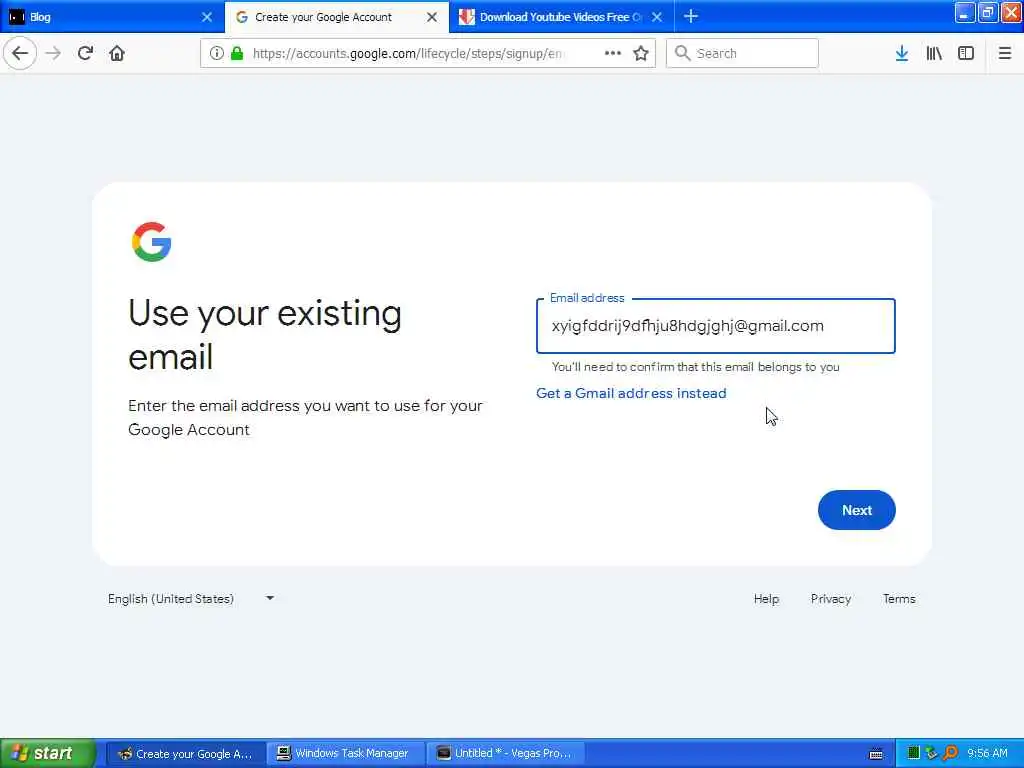1024x768 pixels.
Task: Open the Privacy link
Action: [x=831, y=599]
